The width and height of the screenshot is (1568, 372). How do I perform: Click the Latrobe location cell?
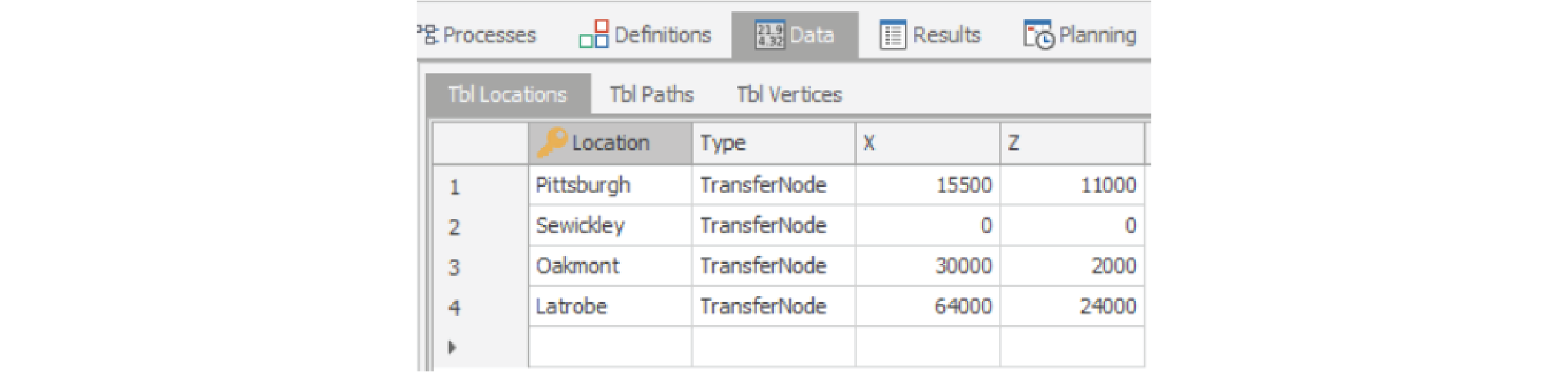[x=609, y=306]
